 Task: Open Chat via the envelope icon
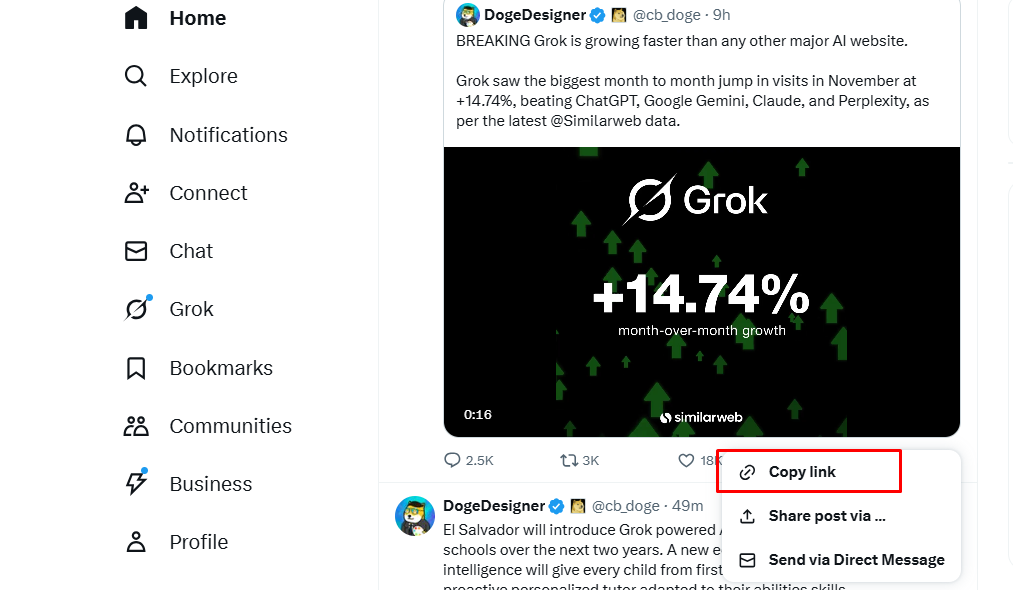[x=191, y=251]
